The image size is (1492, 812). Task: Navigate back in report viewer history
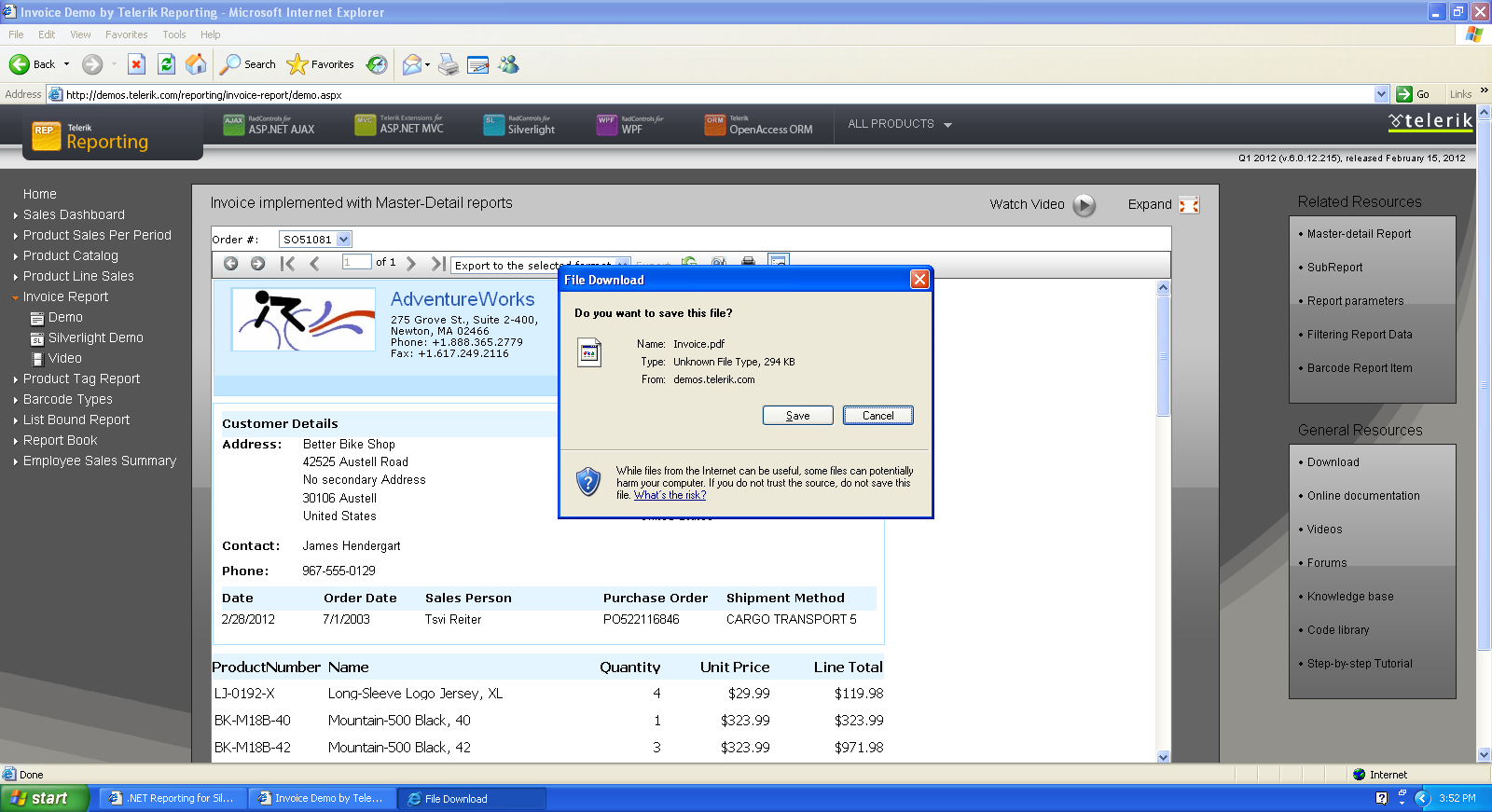click(x=230, y=264)
